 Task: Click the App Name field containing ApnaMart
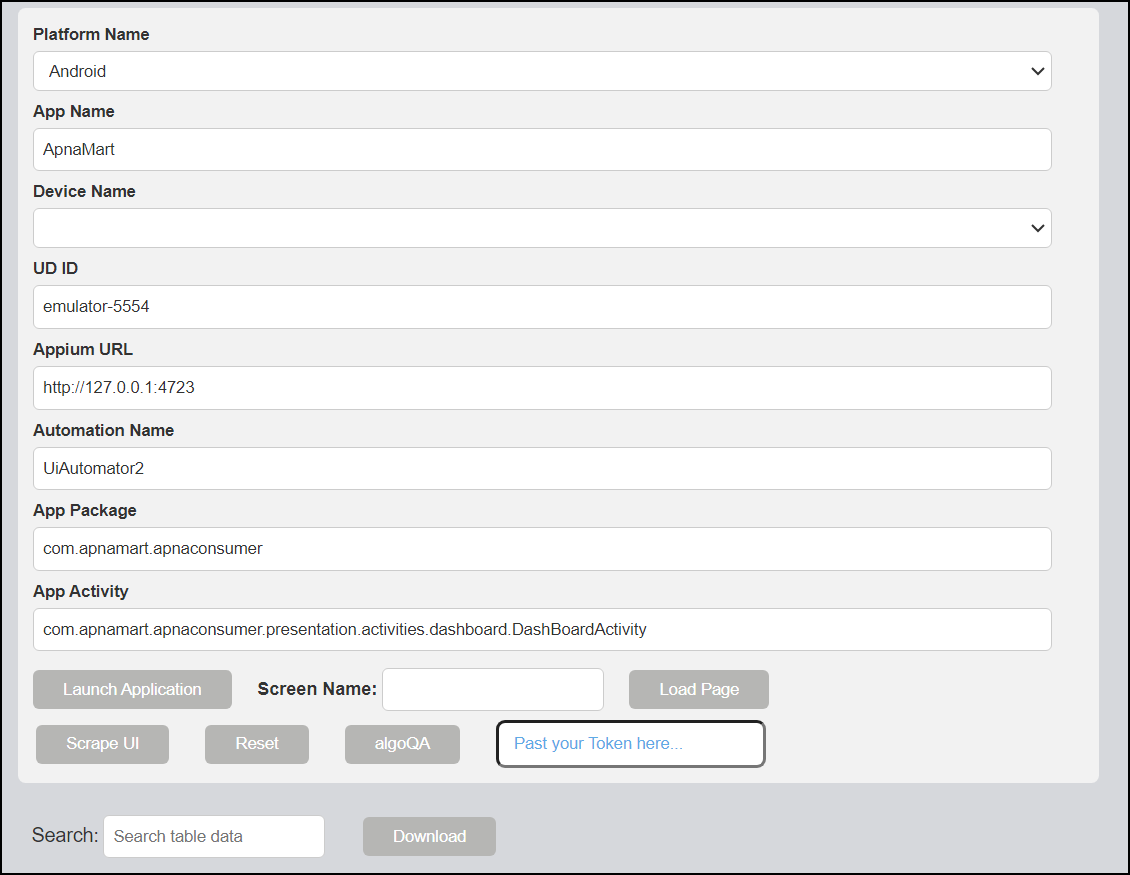point(542,149)
